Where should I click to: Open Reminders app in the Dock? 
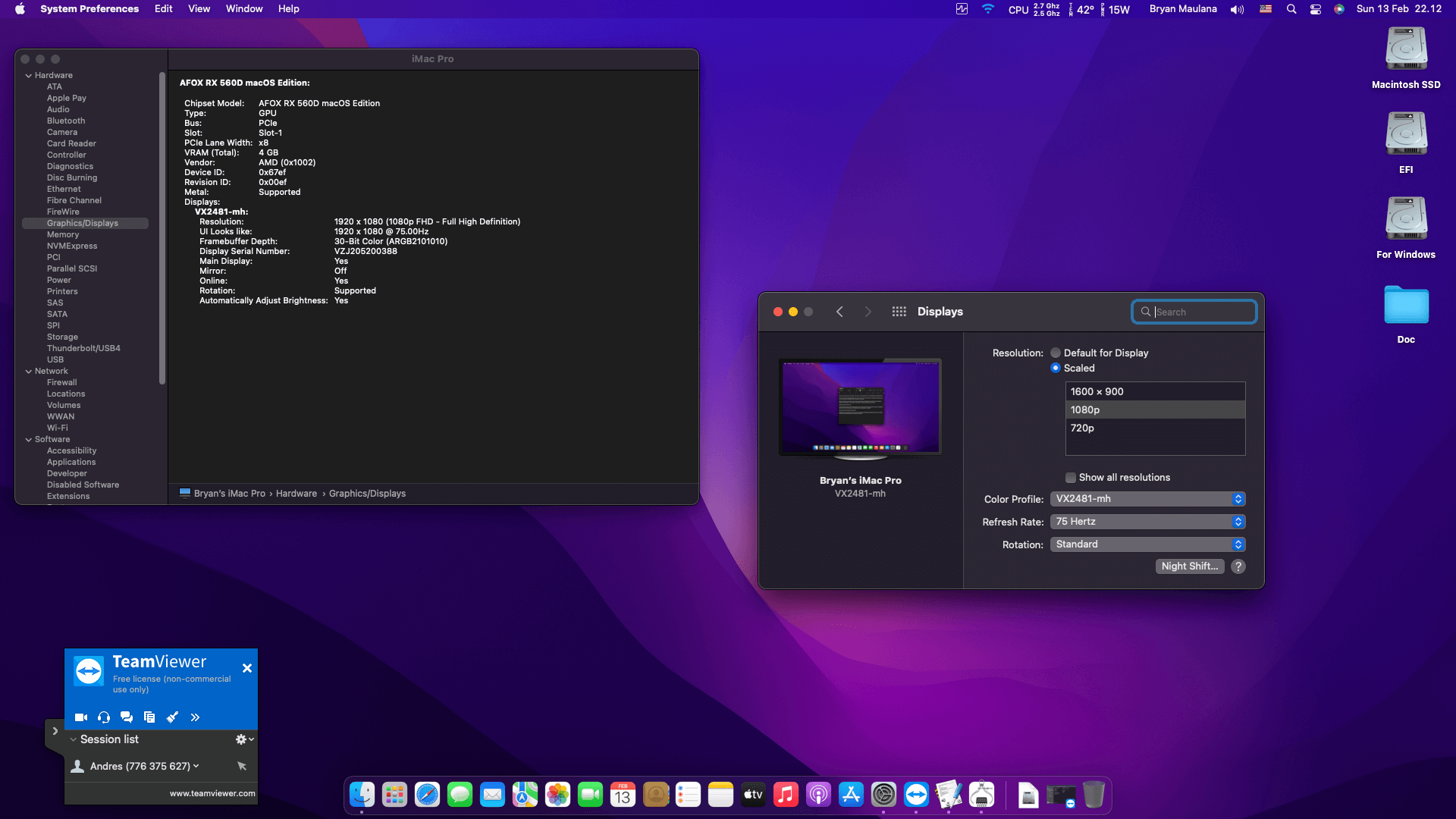(688, 795)
